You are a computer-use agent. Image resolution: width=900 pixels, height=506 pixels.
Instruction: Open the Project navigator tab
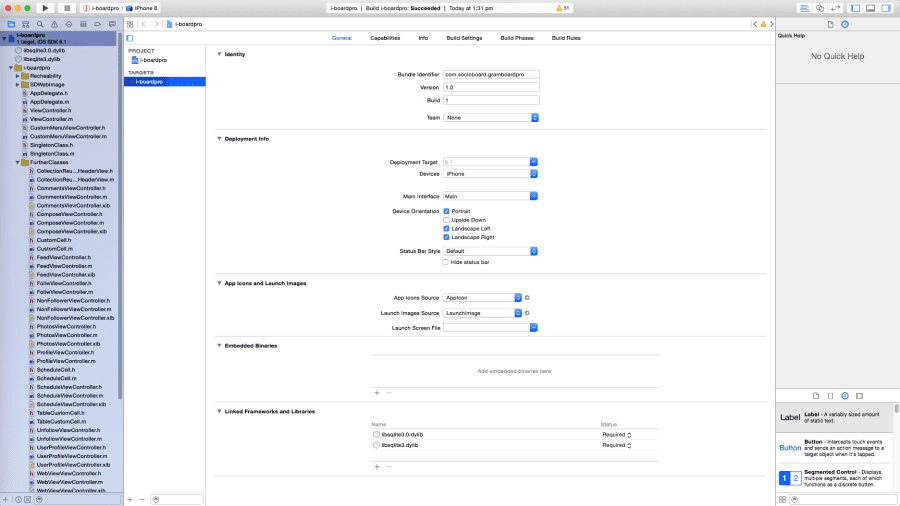click(11, 24)
